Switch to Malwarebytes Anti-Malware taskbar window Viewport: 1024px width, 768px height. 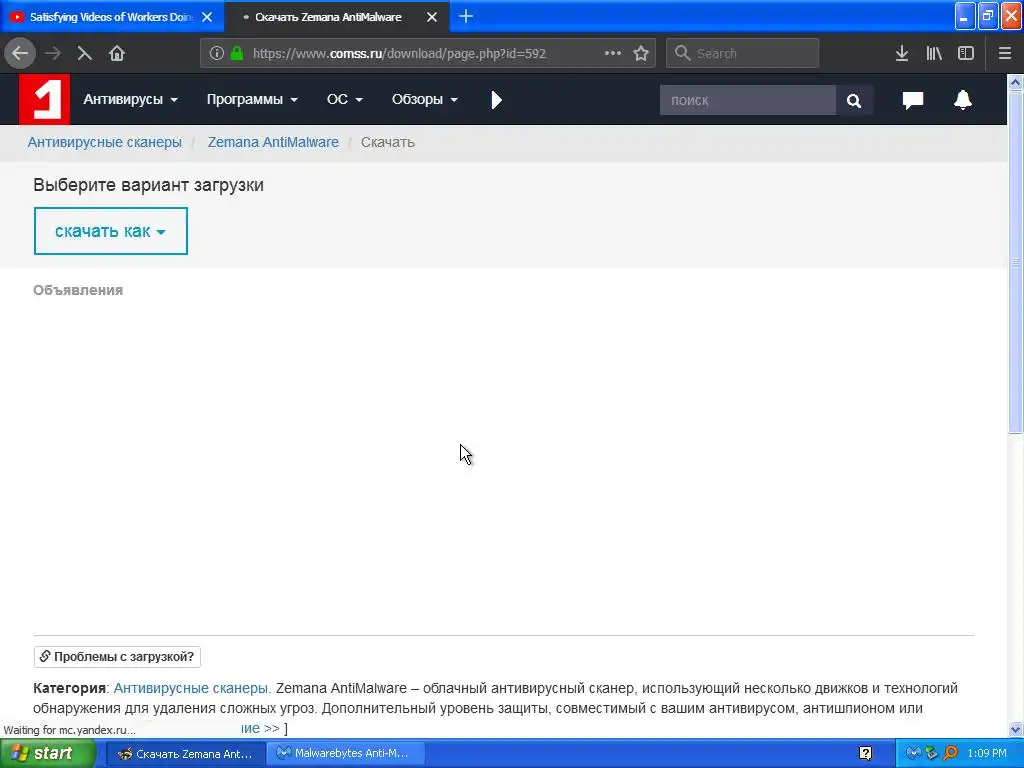345,754
